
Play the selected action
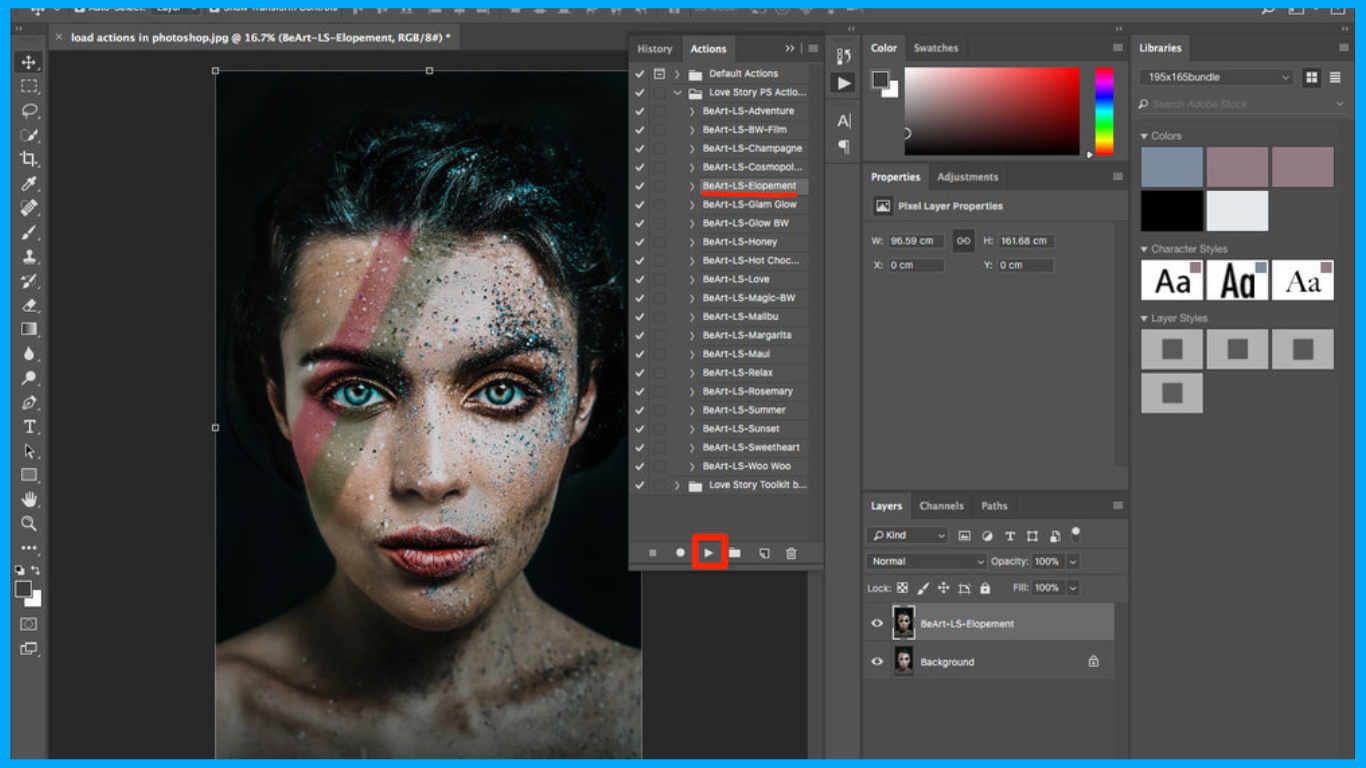(709, 553)
